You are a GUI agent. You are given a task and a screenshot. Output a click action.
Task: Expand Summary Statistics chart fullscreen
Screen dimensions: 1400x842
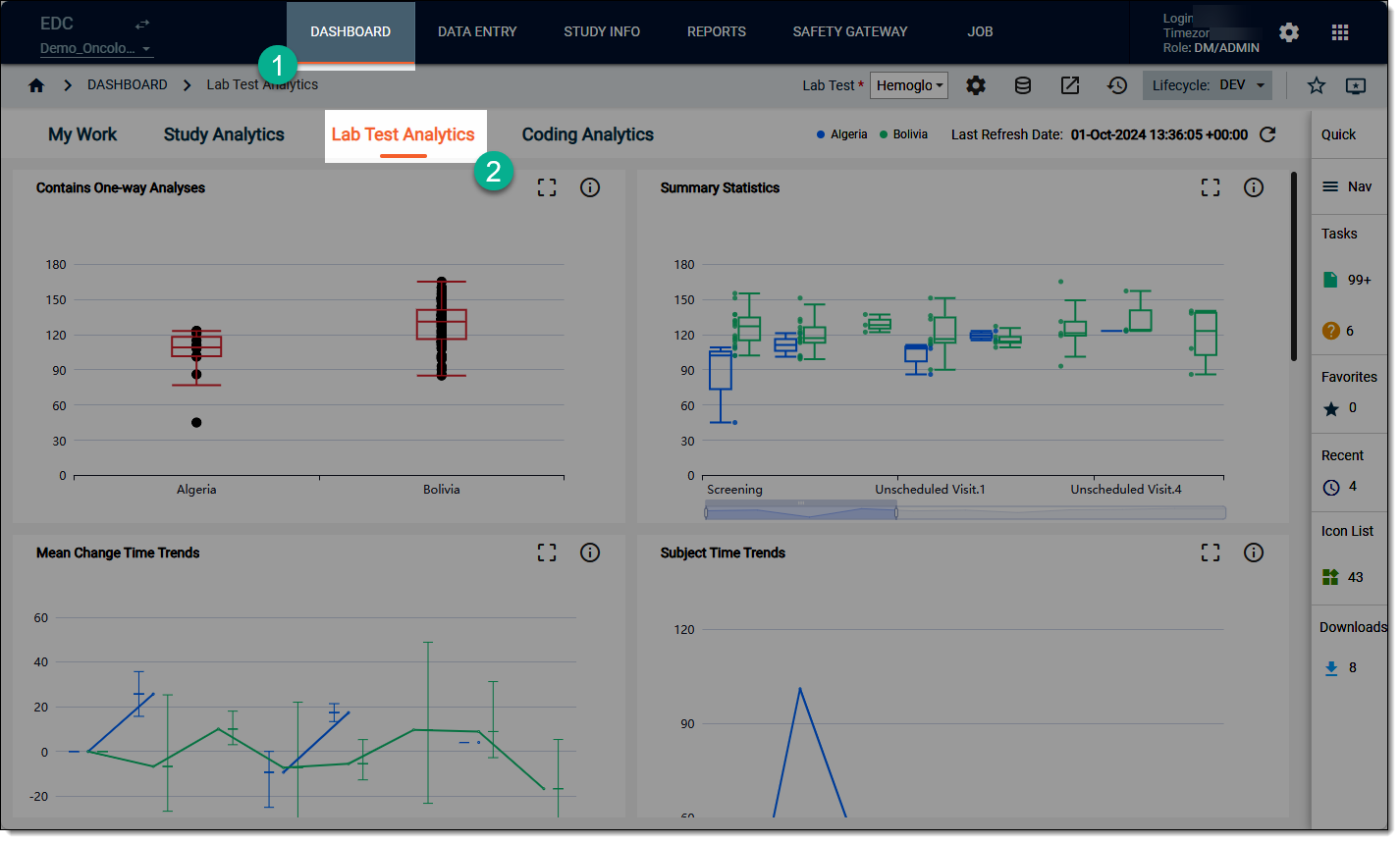pyautogui.click(x=1211, y=187)
